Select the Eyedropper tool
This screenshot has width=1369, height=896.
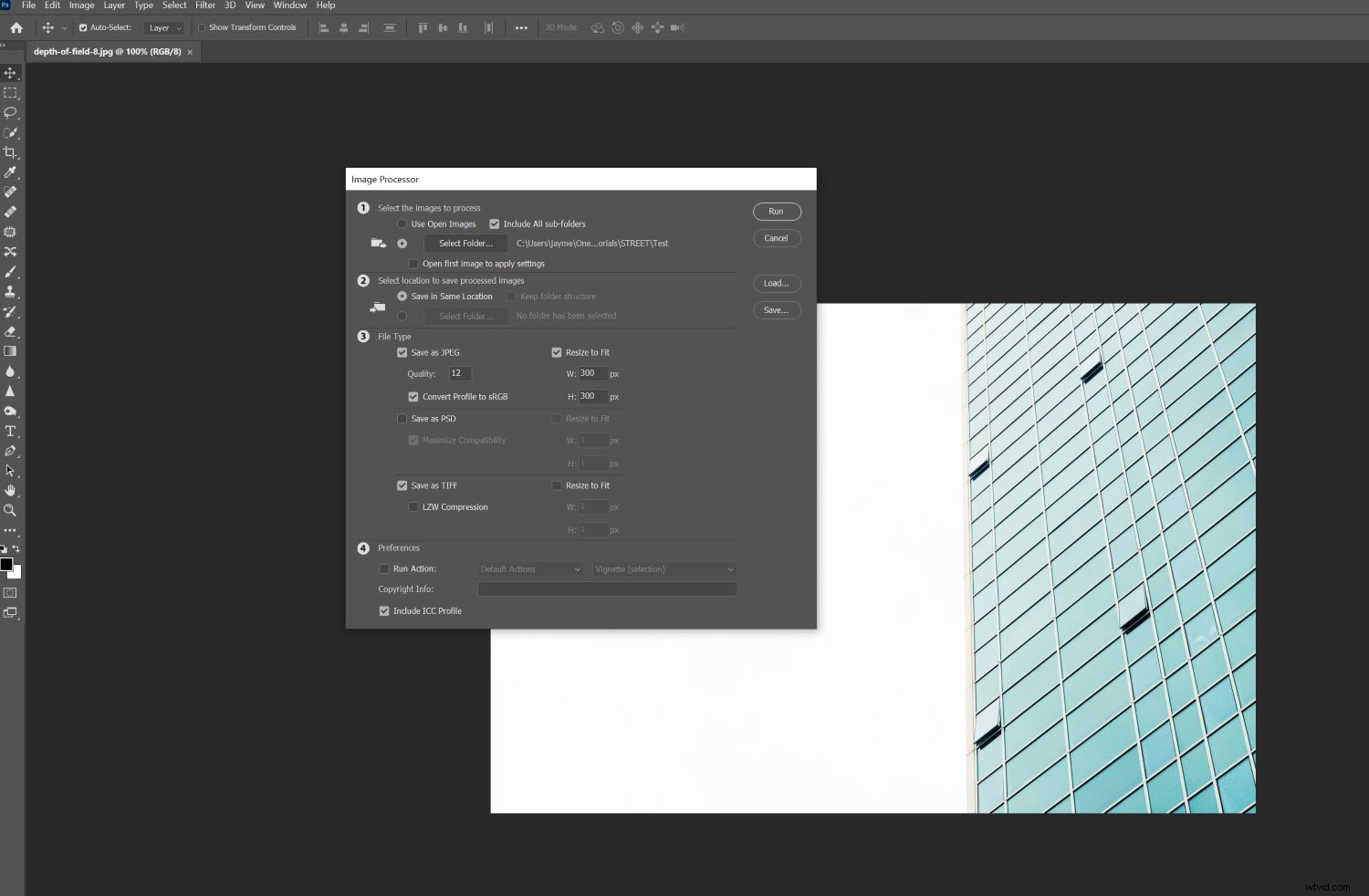click(x=11, y=172)
